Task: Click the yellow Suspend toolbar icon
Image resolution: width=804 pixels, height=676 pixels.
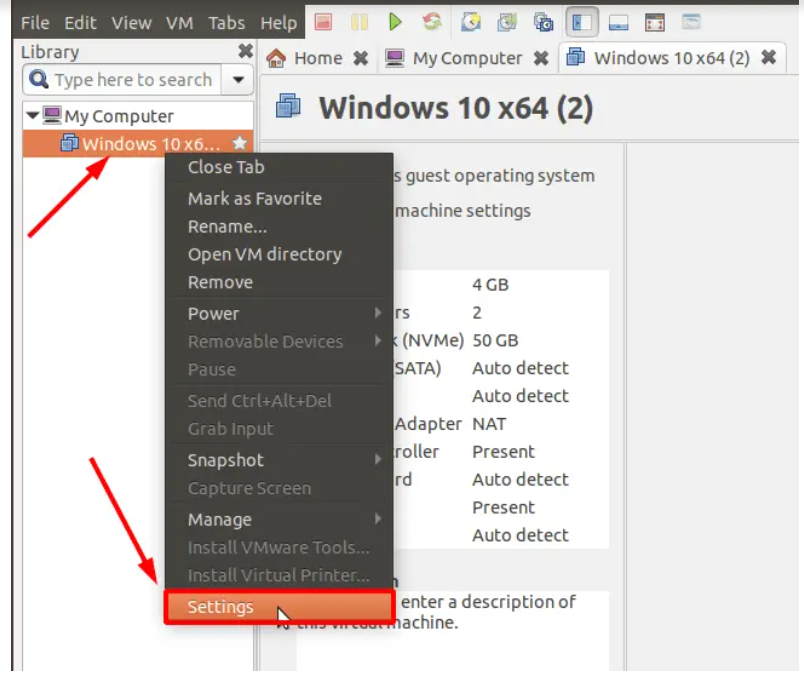Action: (x=359, y=22)
